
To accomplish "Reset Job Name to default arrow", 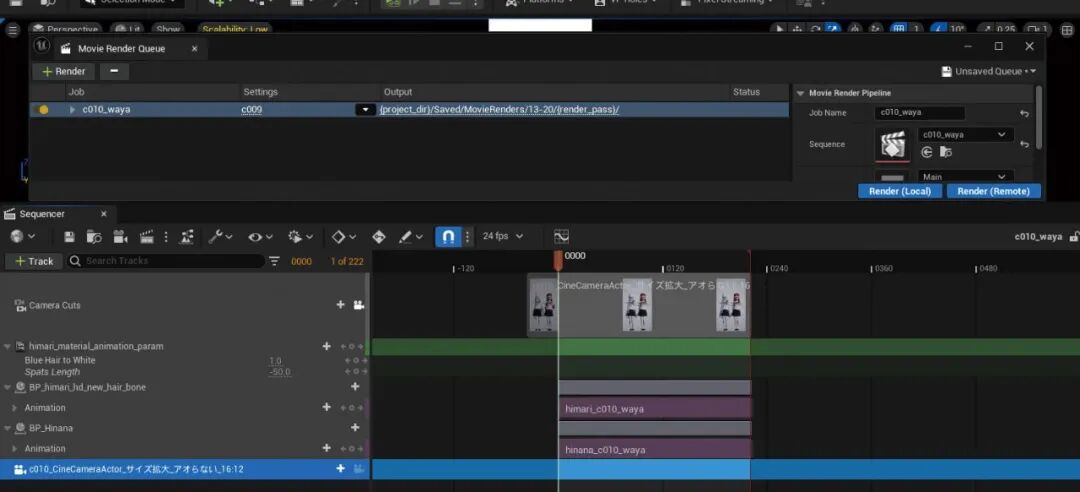I will coord(1024,114).
